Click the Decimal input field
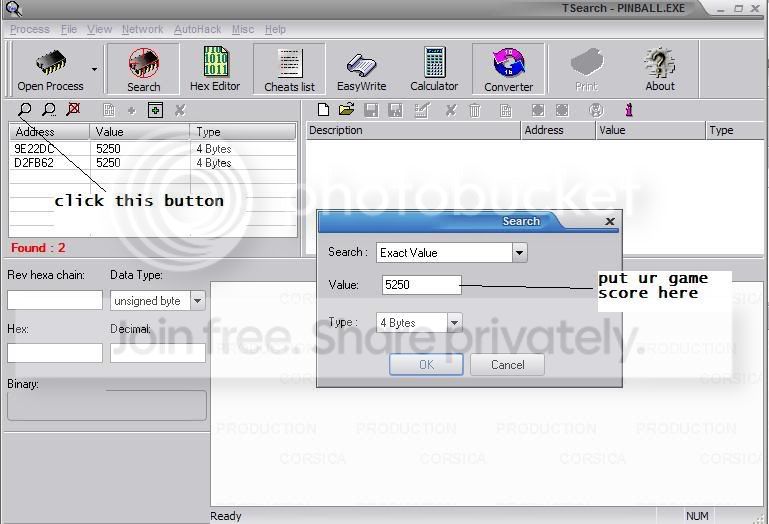Screen dimensions: 769x524 coord(157,353)
